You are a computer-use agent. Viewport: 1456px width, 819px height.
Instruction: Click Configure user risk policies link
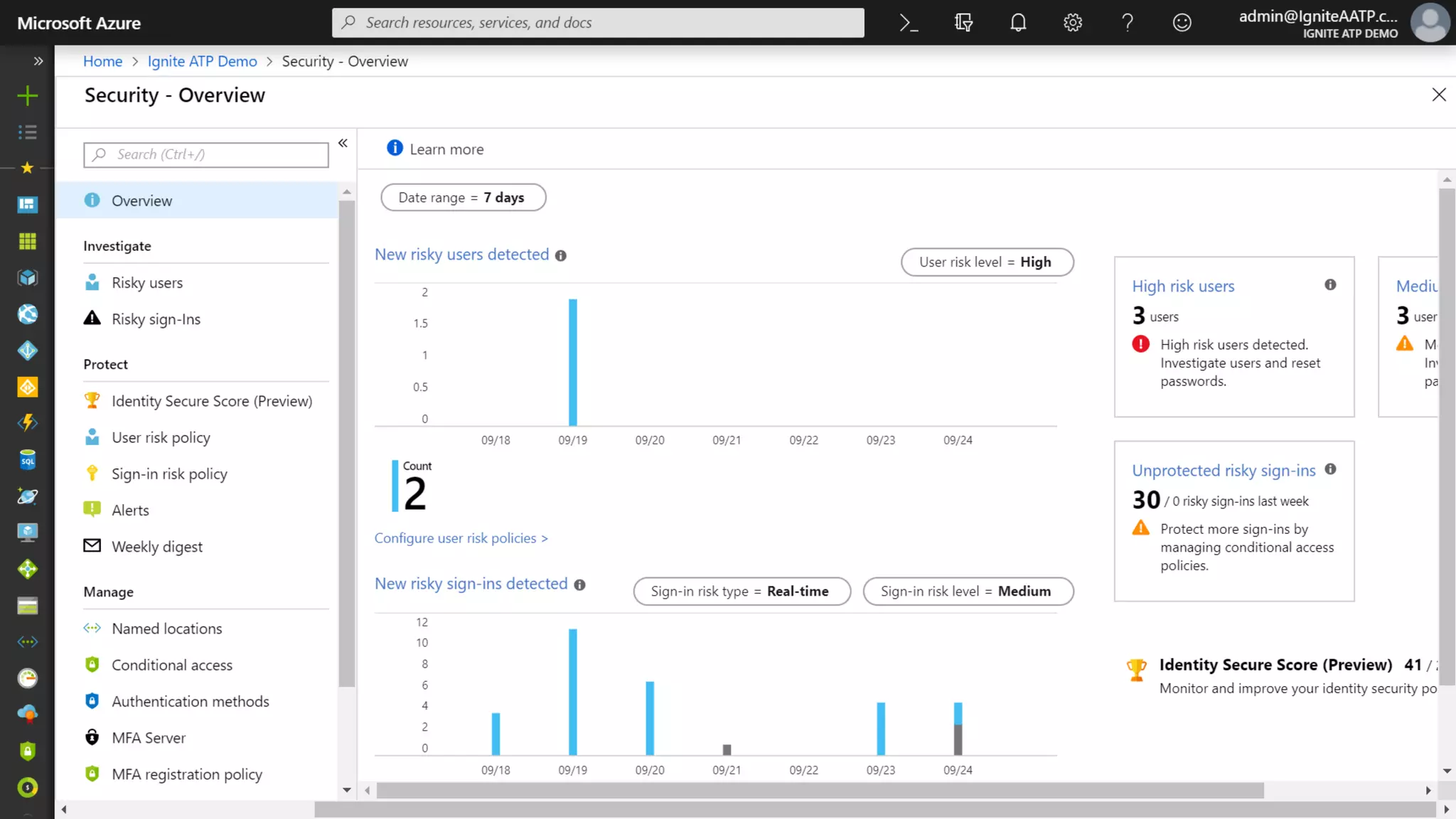pos(461,538)
